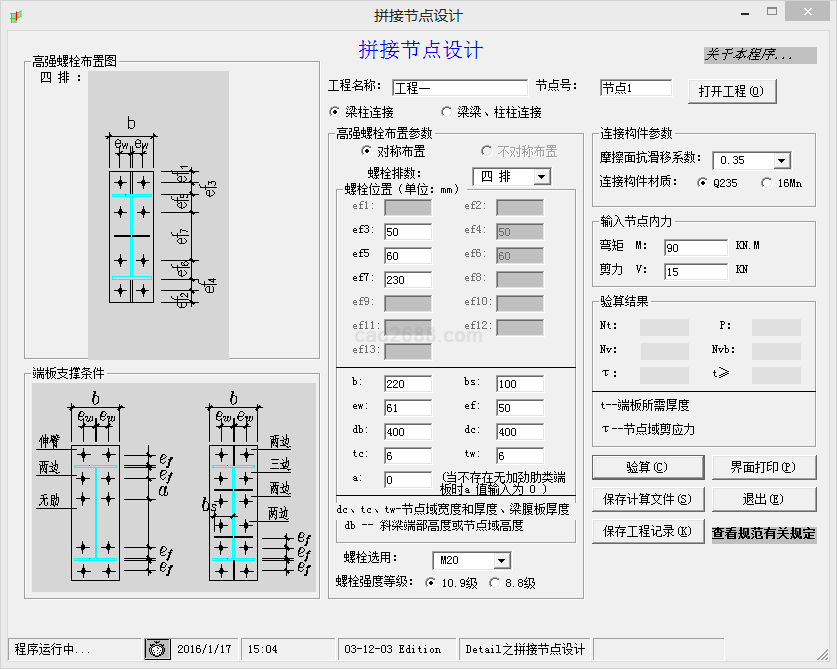Click 保存计算文件 button
This screenshot has height=669, width=837.
click(647, 499)
